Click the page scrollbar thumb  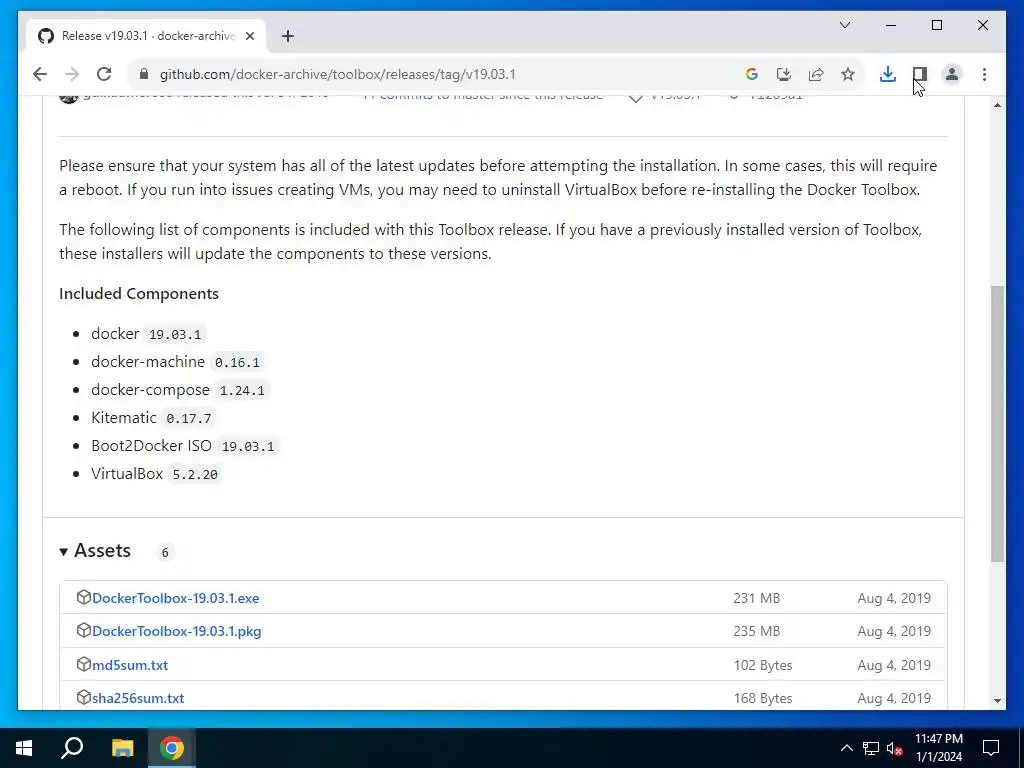997,423
